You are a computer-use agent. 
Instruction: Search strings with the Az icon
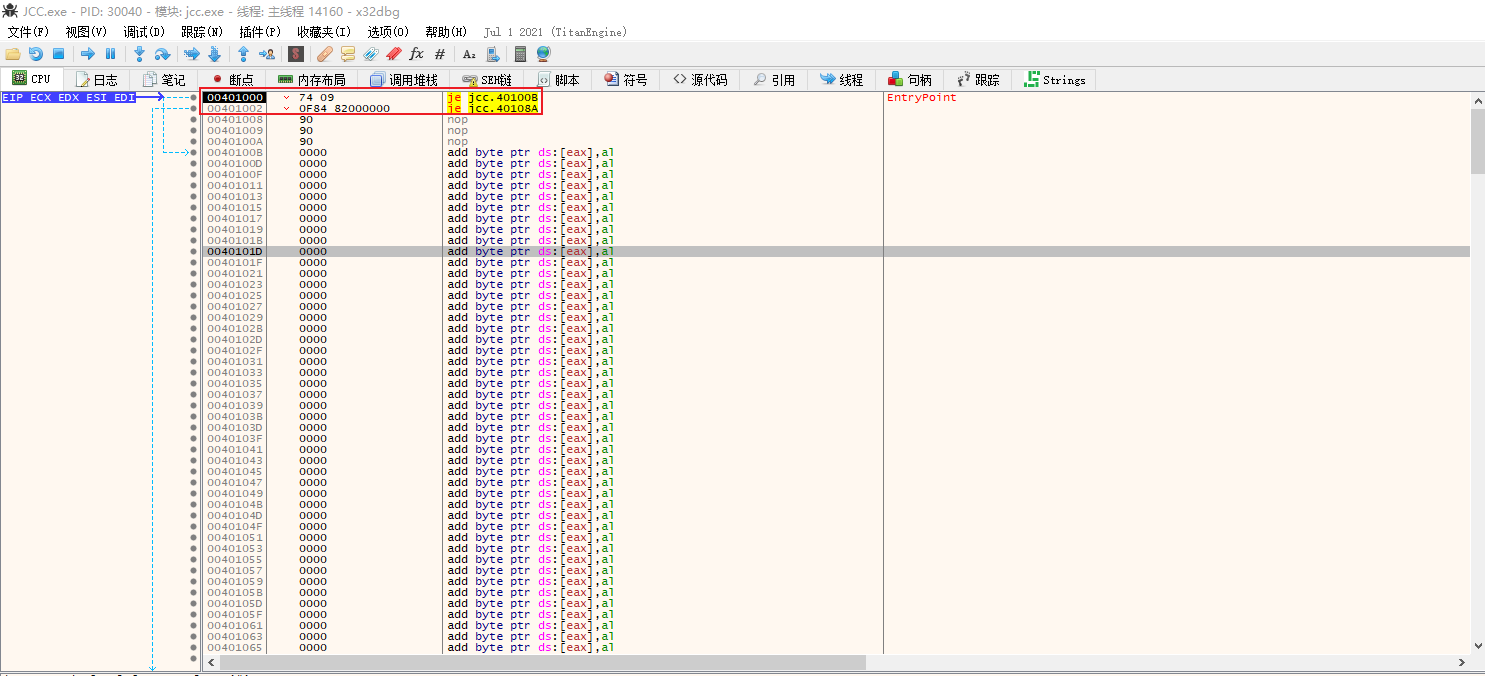469,54
